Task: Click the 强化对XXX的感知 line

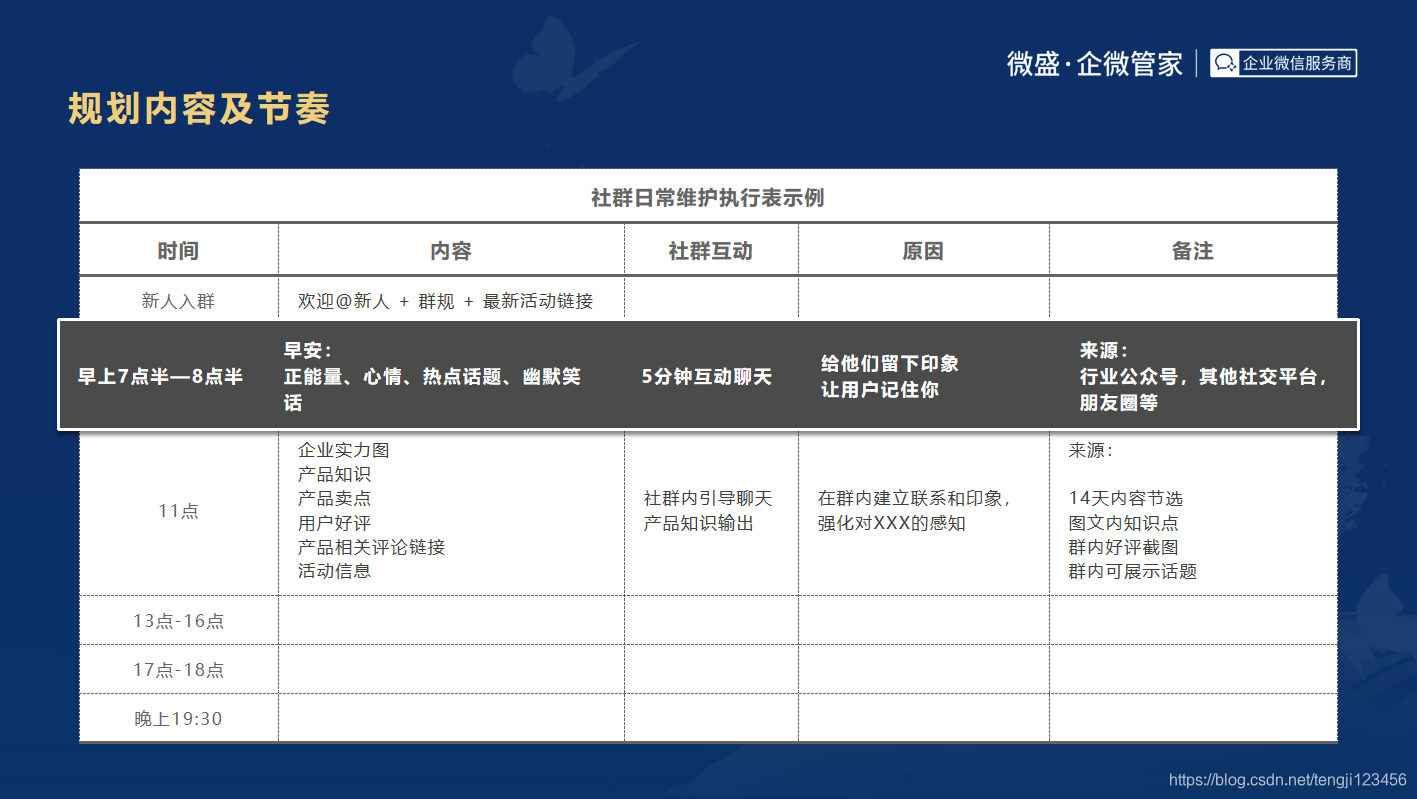Action: (891, 523)
